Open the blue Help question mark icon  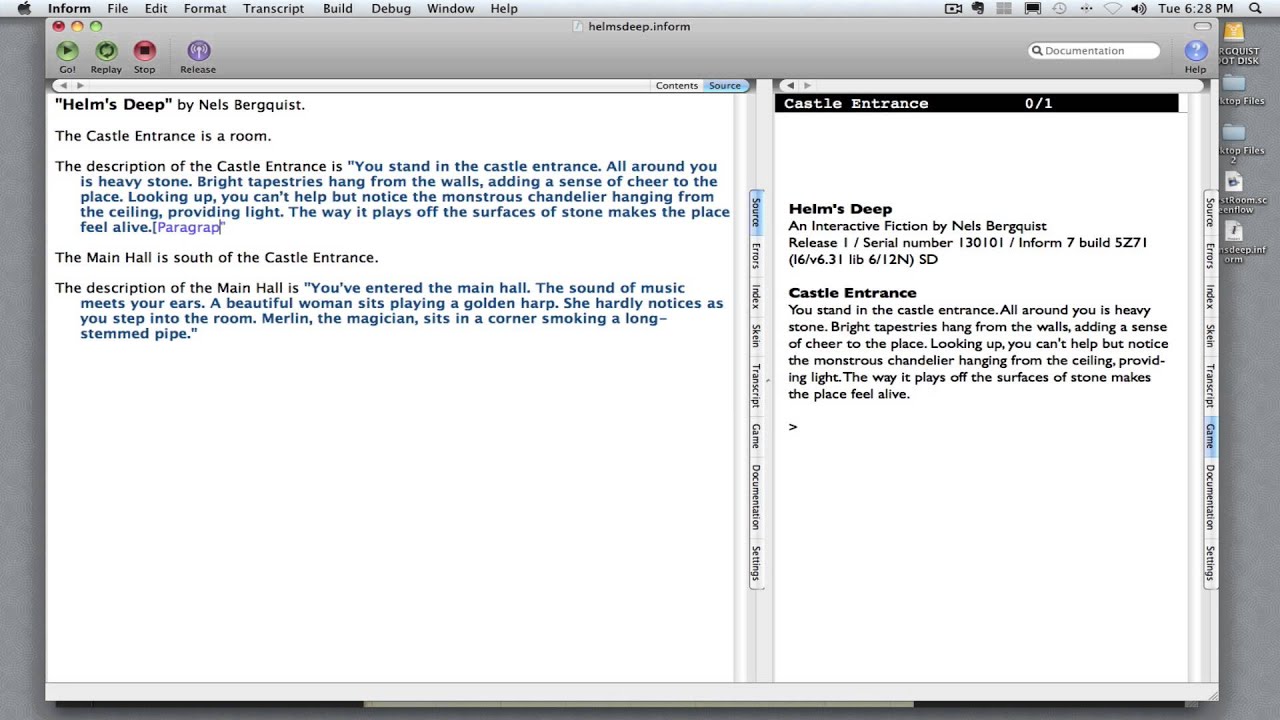coord(1195,51)
